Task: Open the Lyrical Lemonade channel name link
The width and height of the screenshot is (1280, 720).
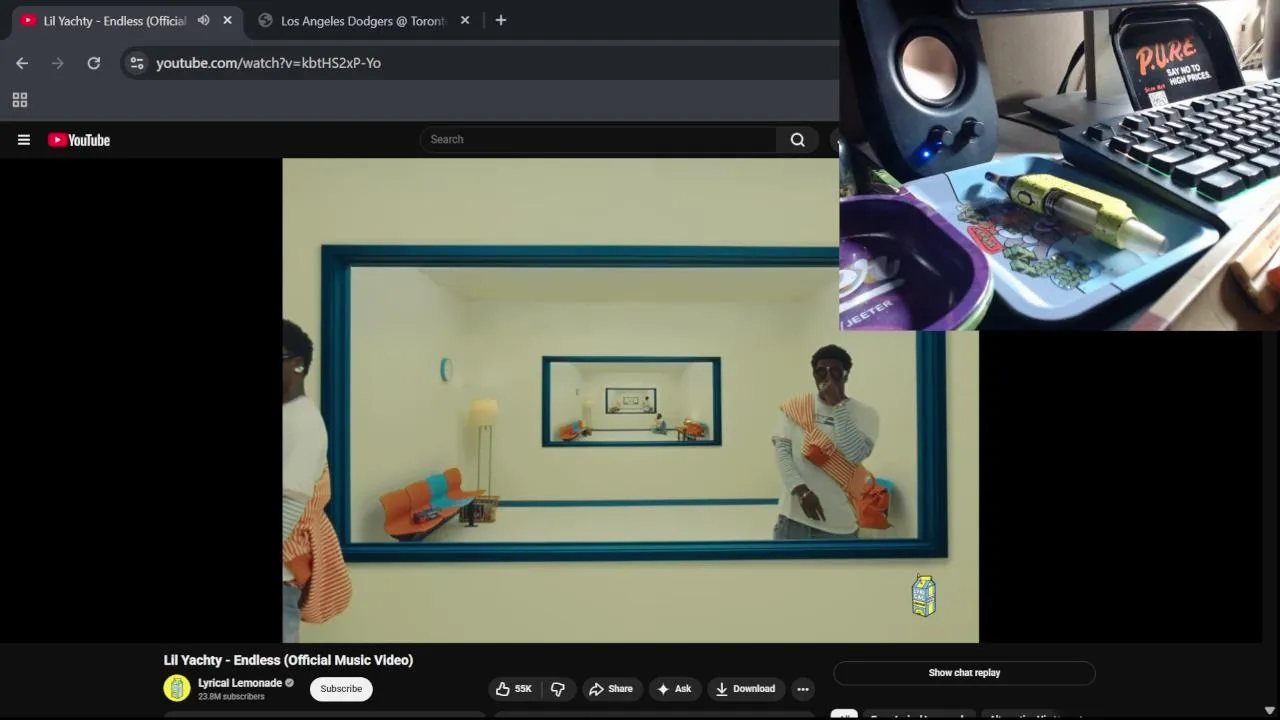Action: 240,684
